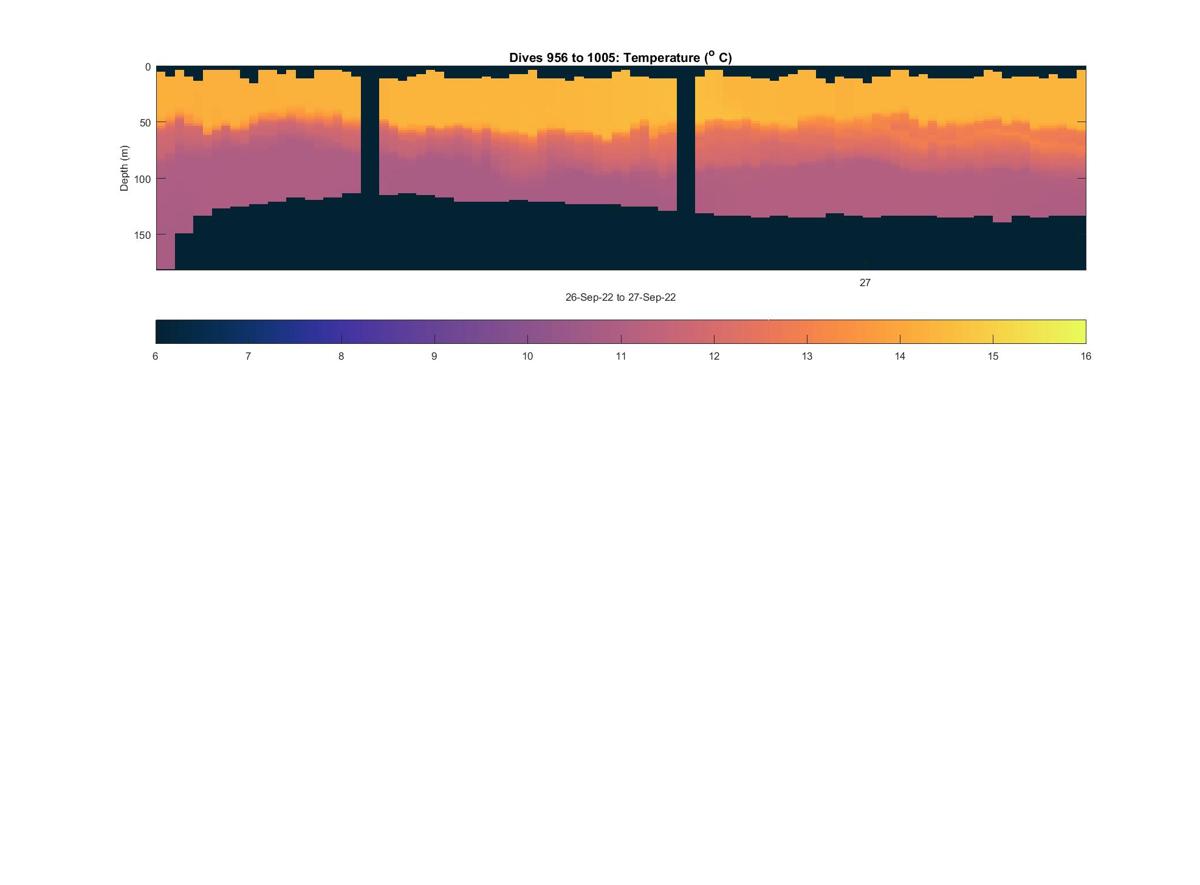Click the colorbar tick label '16'

pos(1086,356)
